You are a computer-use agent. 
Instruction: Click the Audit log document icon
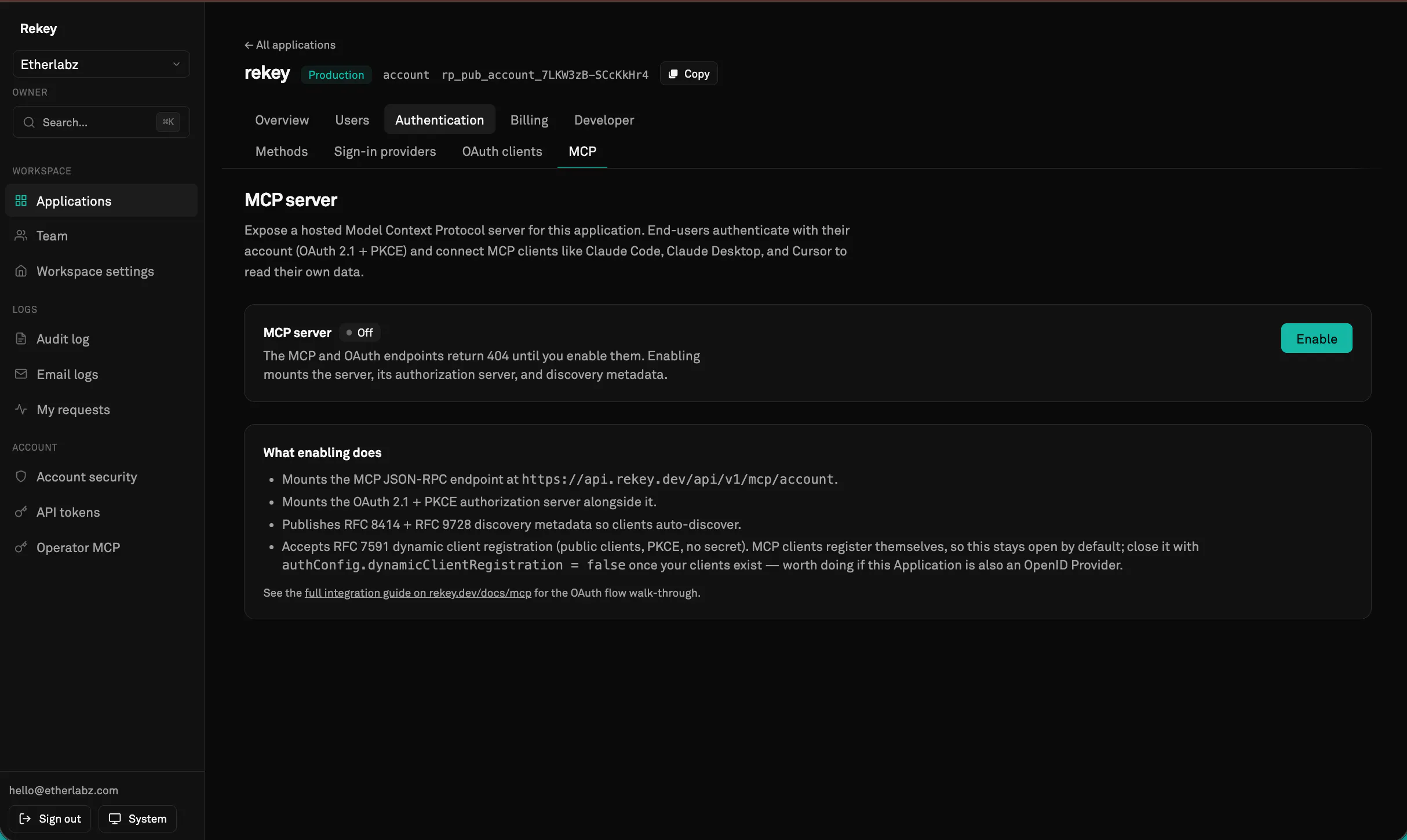pyautogui.click(x=21, y=338)
